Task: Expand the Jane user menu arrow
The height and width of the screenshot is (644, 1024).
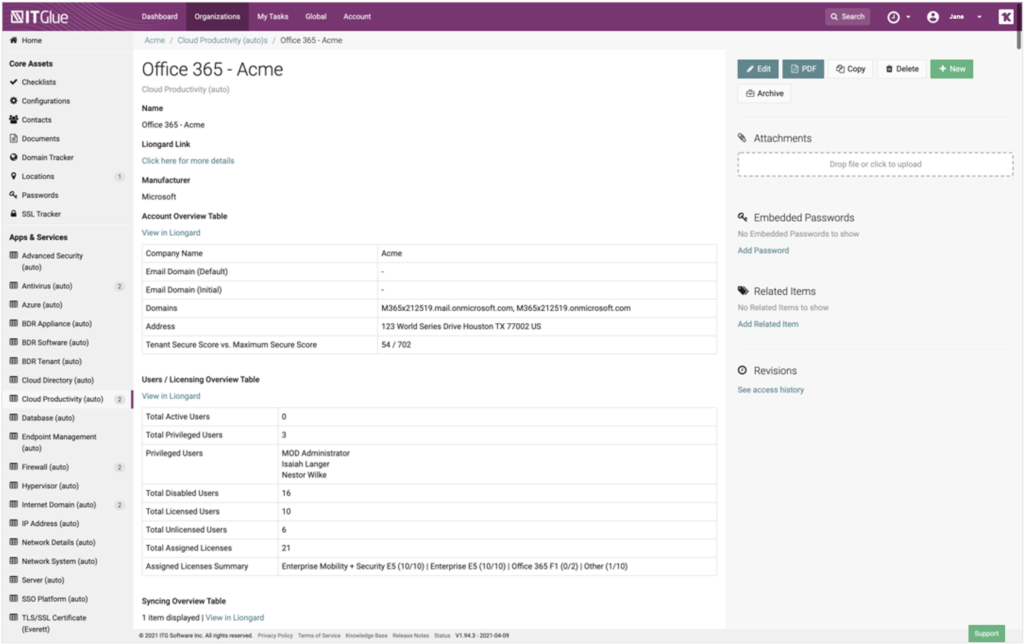Action: [x=979, y=17]
